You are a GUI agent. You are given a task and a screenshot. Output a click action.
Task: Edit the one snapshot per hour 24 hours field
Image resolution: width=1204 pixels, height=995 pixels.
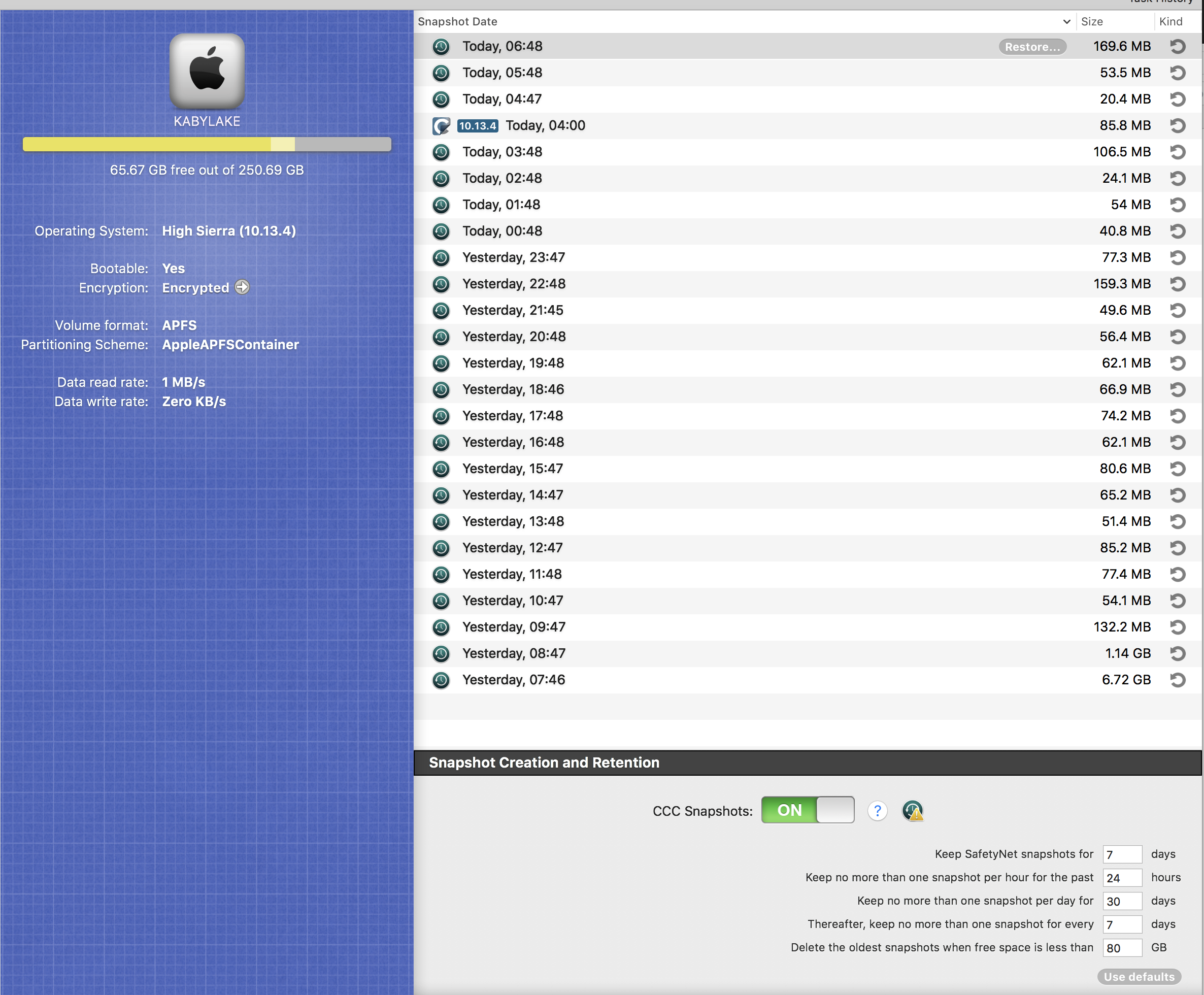[1122, 878]
